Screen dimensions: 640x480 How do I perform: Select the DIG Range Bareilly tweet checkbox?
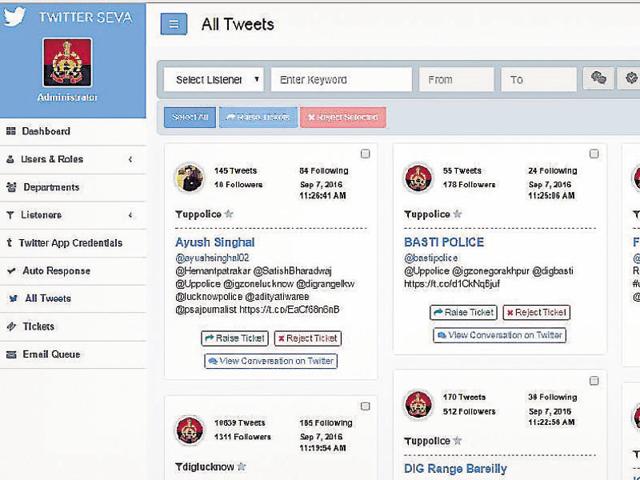coord(594,381)
